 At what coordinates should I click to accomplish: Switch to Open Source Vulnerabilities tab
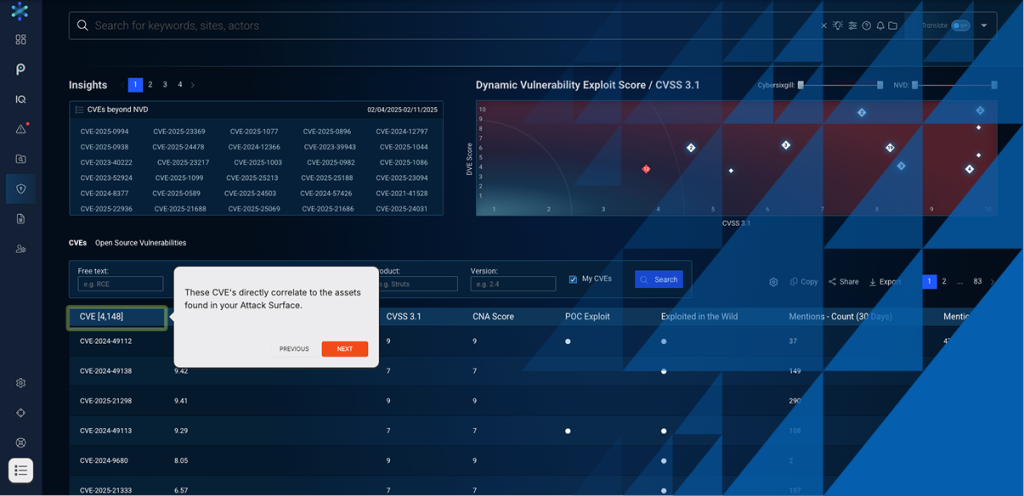(140, 243)
